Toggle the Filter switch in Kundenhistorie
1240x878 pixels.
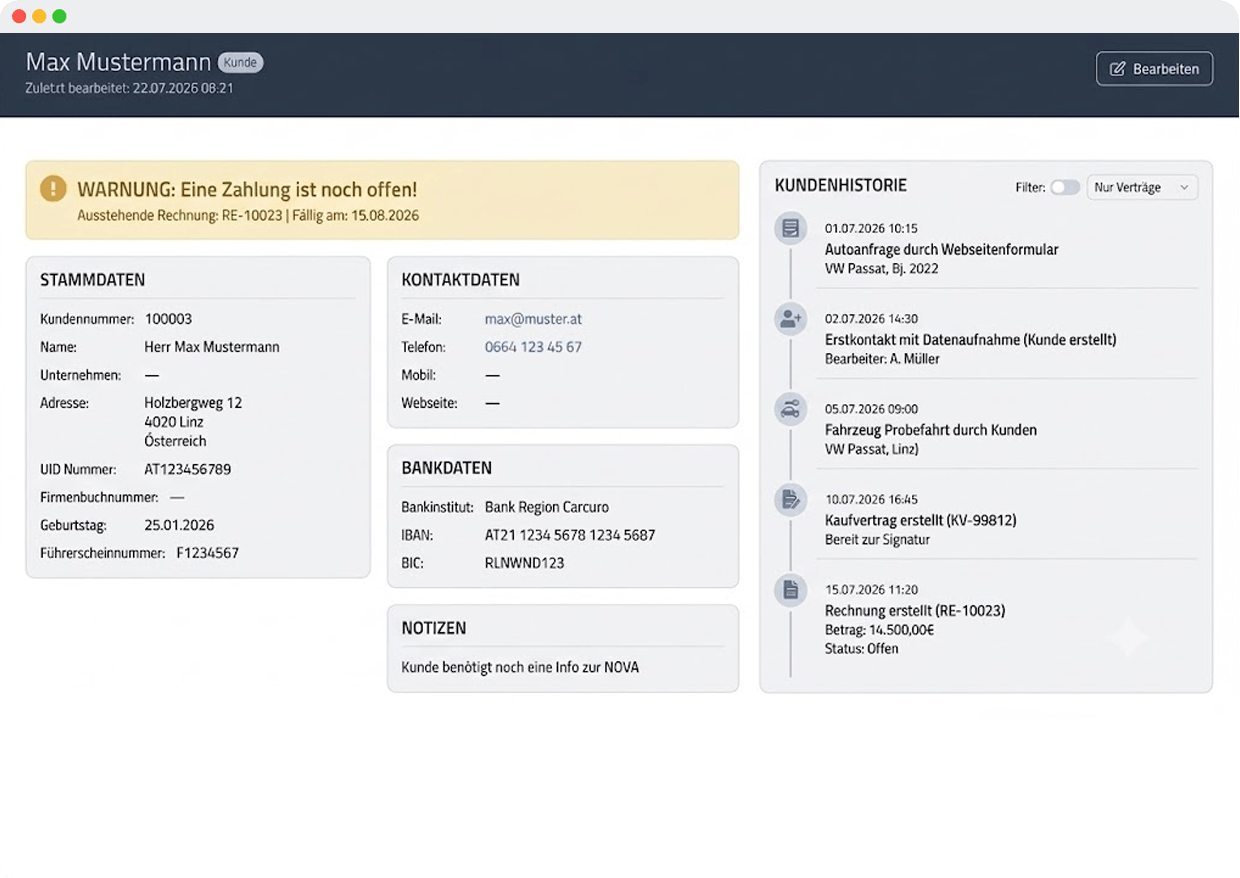pyautogui.click(x=1065, y=187)
